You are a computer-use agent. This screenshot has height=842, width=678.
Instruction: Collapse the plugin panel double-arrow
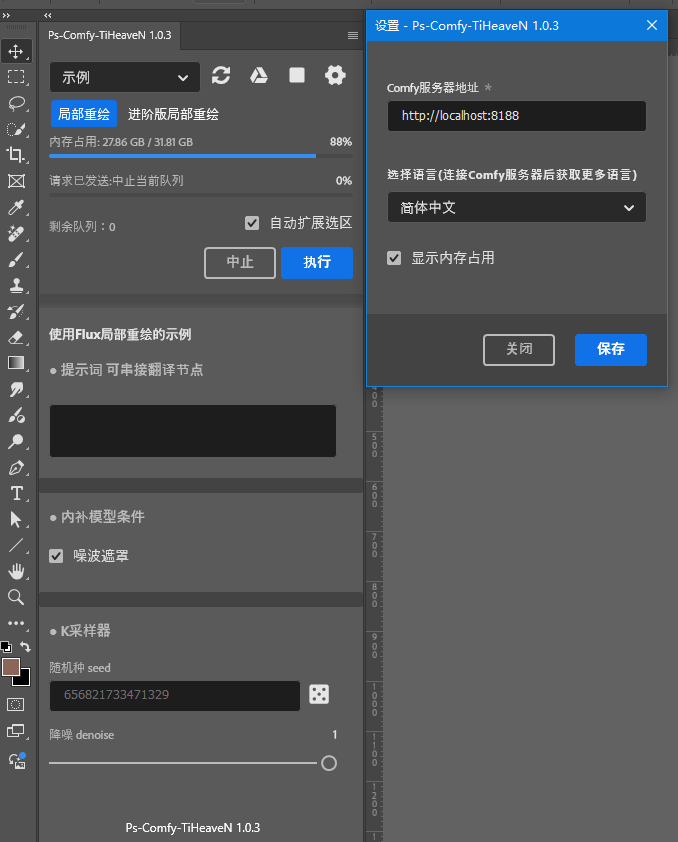pyautogui.click(x=48, y=16)
